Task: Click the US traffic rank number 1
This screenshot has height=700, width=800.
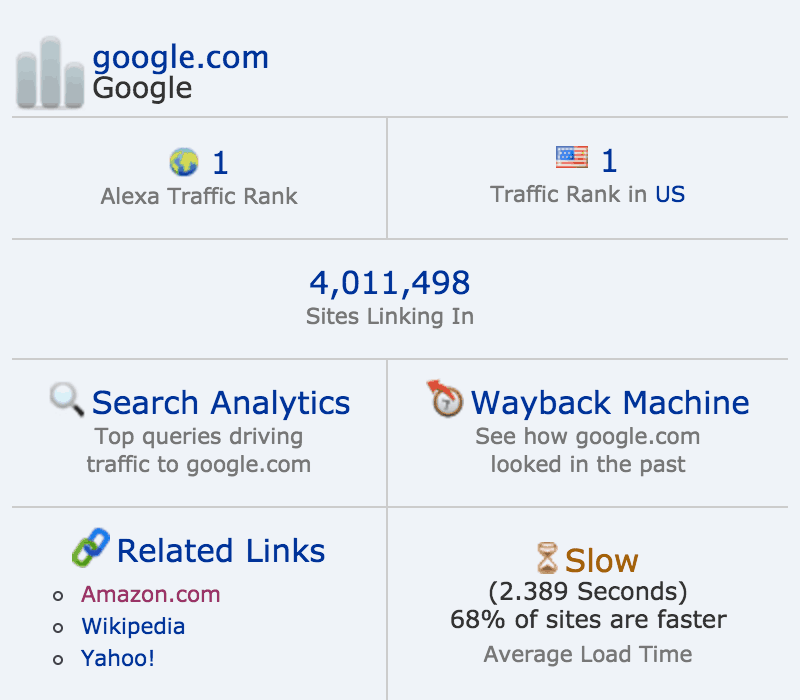Action: point(609,161)
